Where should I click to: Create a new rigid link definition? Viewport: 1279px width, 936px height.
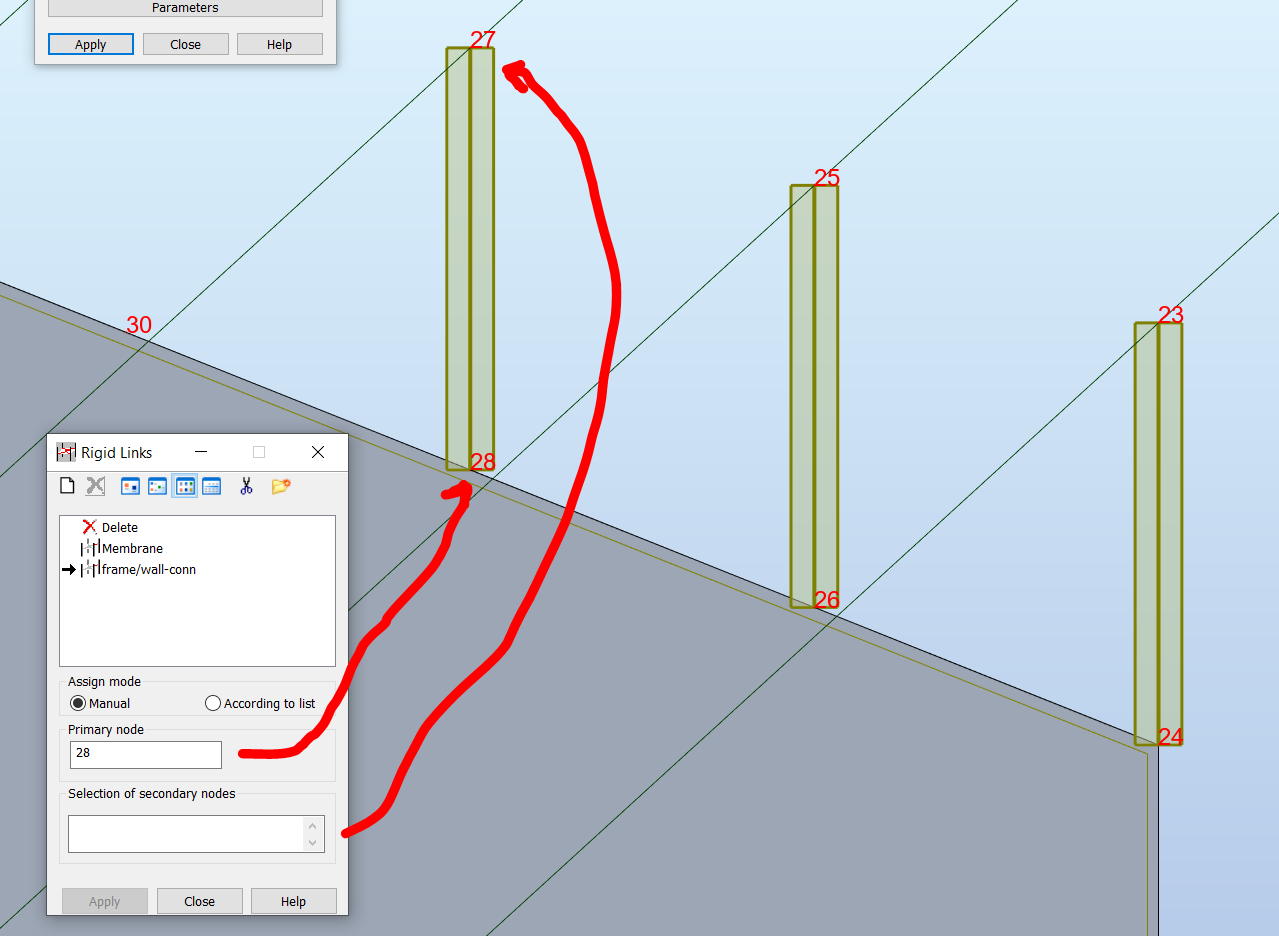(x=67, y=485)
